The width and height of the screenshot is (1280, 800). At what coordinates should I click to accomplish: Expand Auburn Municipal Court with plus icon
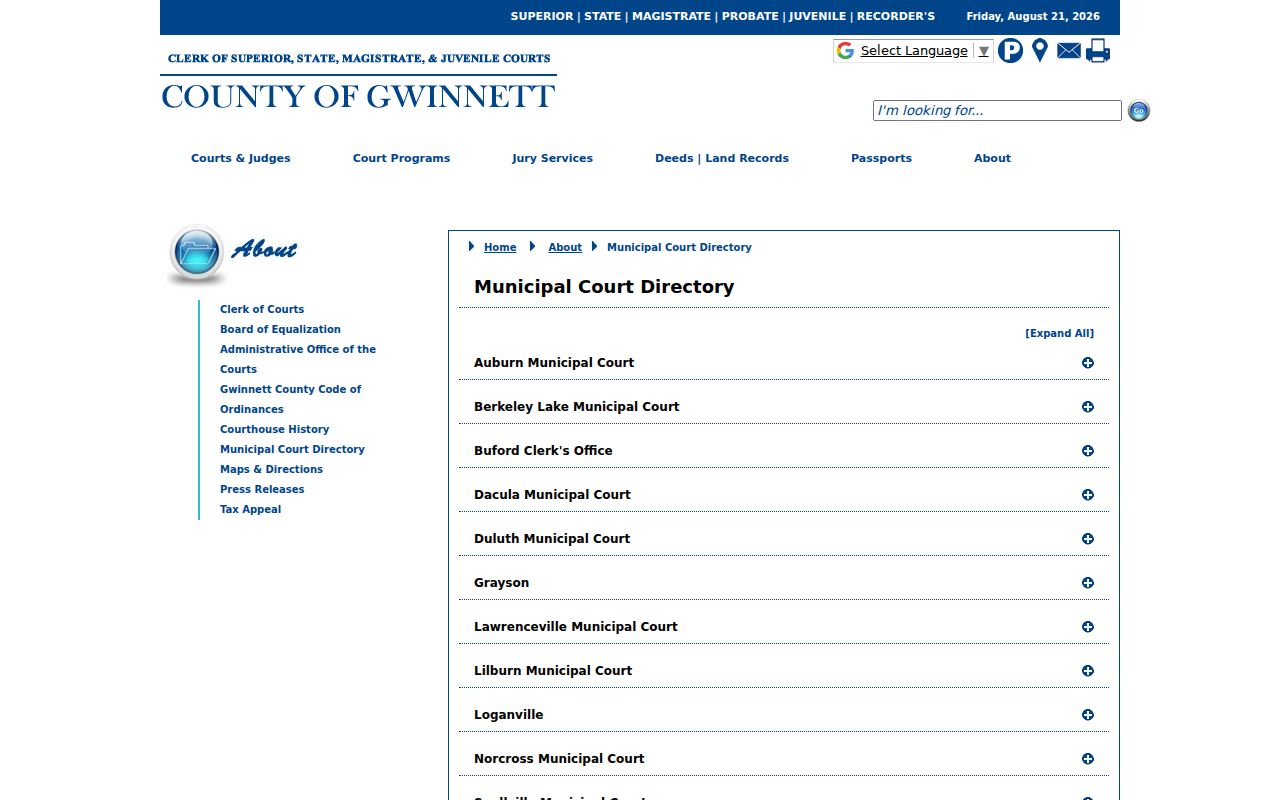(x=1088, y=363)
